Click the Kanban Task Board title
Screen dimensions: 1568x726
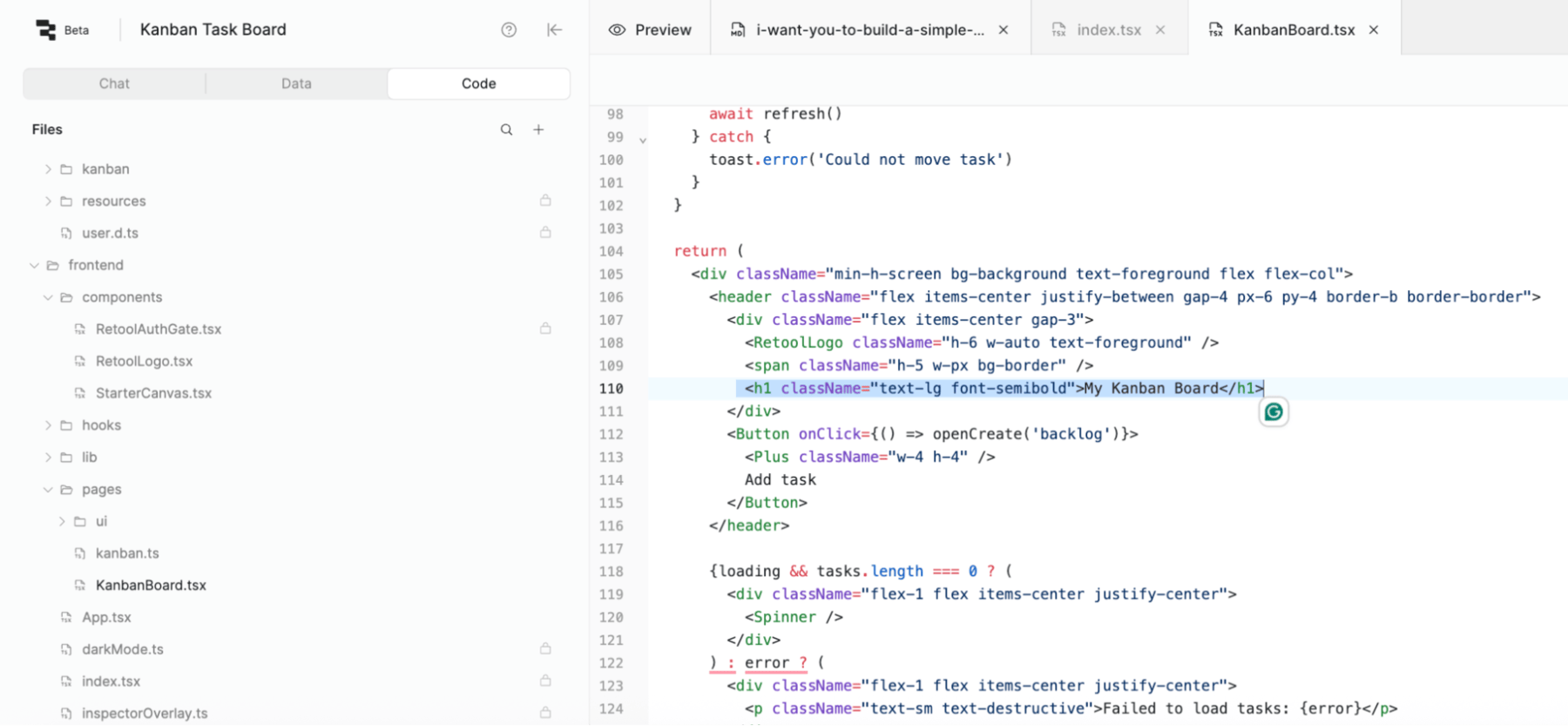click(x=213, y=30)
